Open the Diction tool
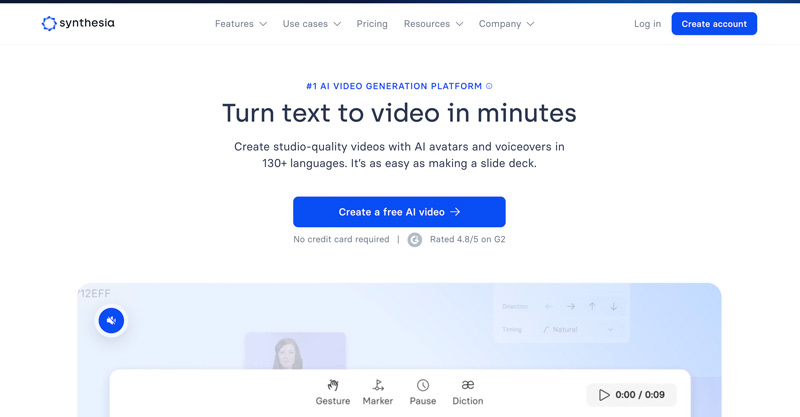The width and height of the screenshot is (800, 417). coord(467,392)
